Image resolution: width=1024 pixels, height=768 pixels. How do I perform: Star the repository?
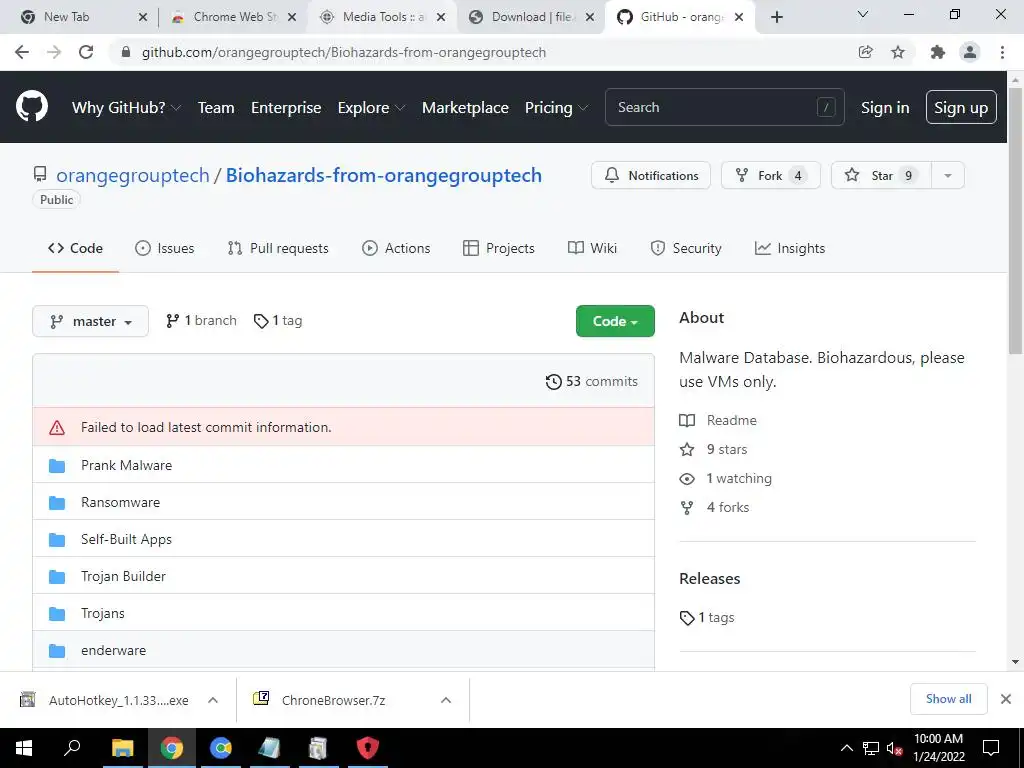[881, 175]
